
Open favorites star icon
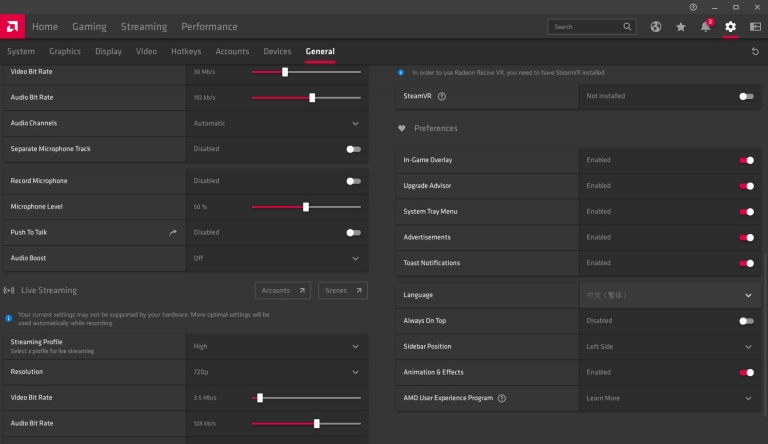coord(680,27)
